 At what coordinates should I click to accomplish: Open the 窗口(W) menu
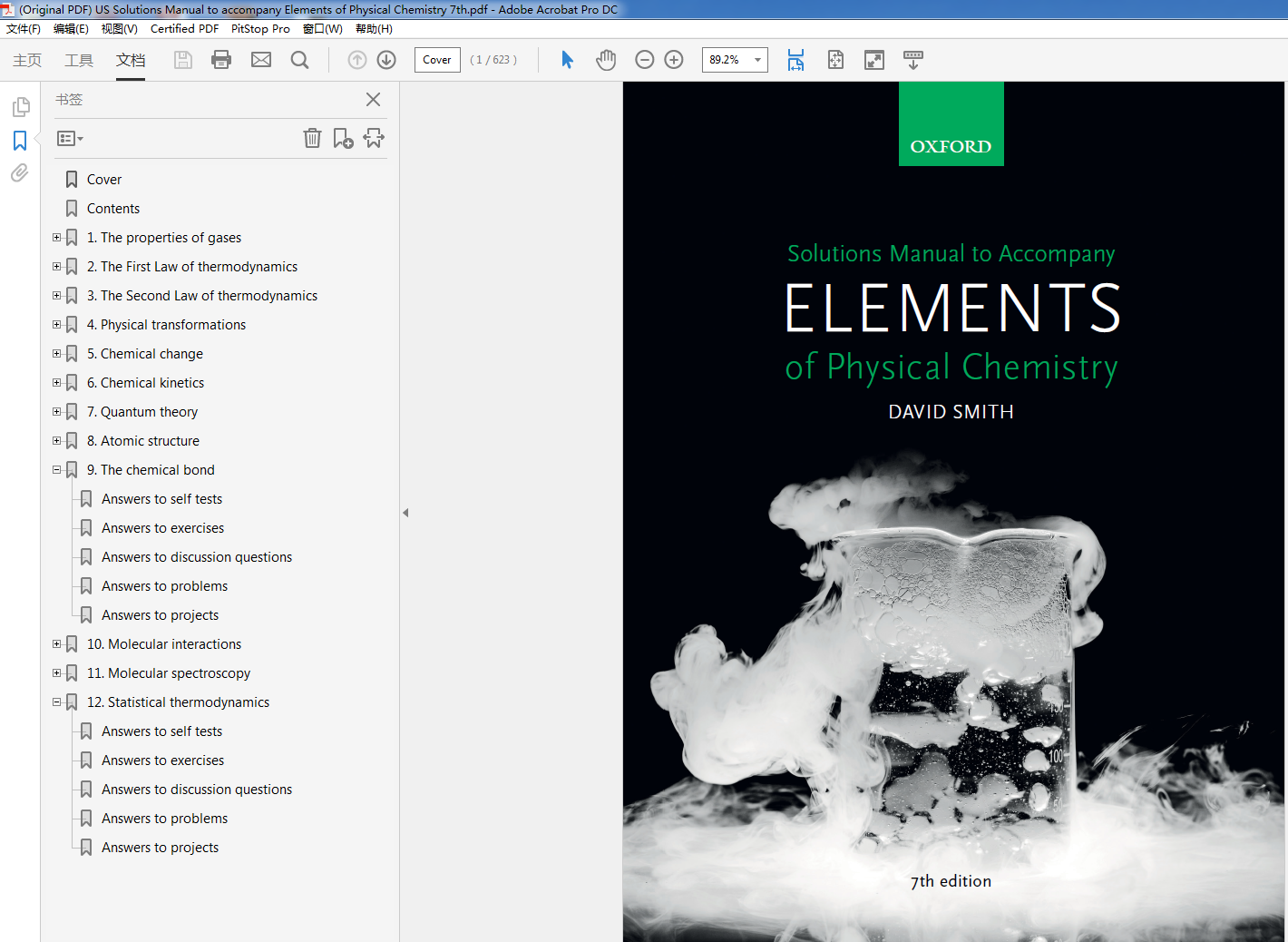tap(323, 29)
